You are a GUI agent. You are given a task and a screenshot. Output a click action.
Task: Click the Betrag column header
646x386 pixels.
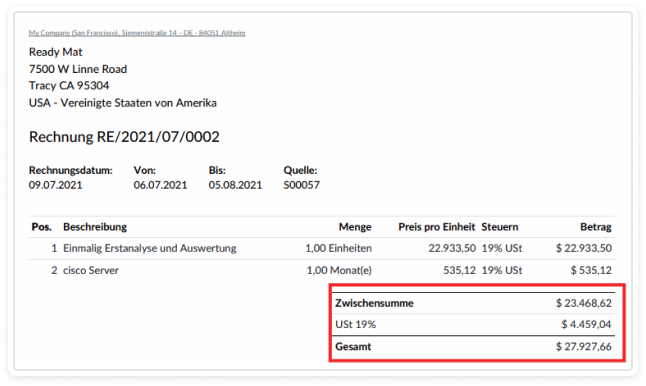pyautogui.click(x=596, y=227)
